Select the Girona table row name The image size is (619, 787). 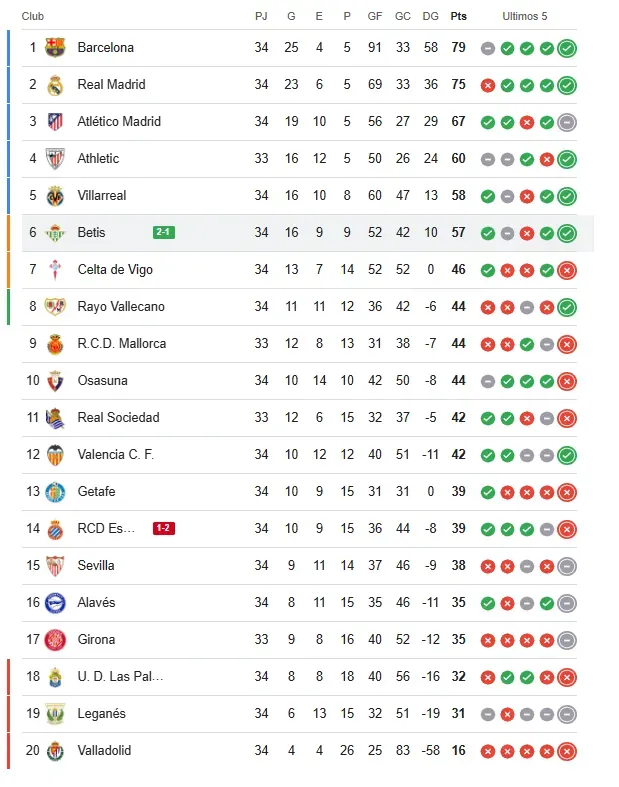coord(96,640)
